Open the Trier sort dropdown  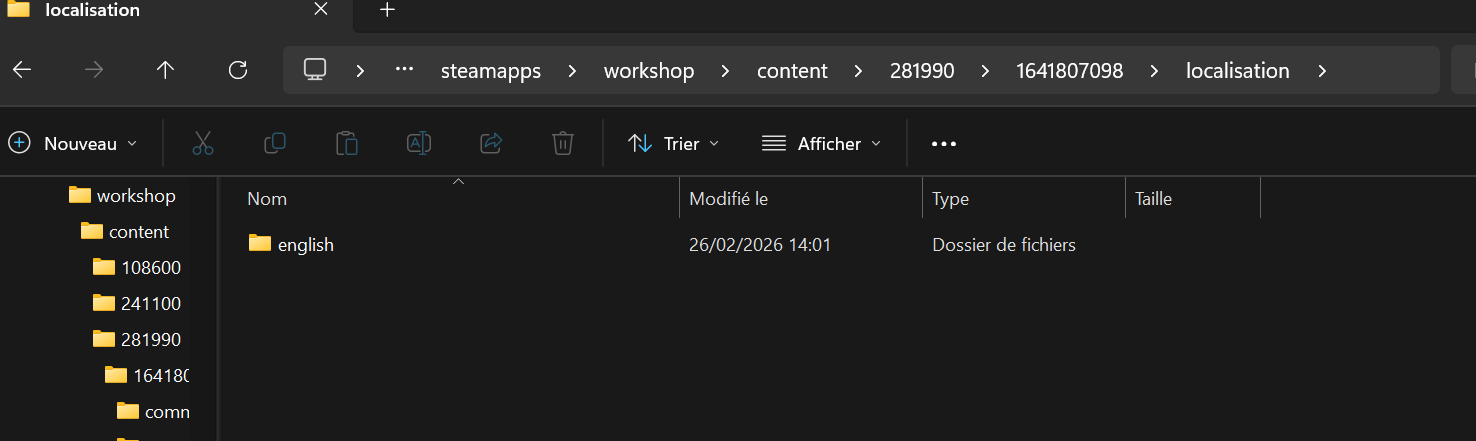click(x=673, y=143)
